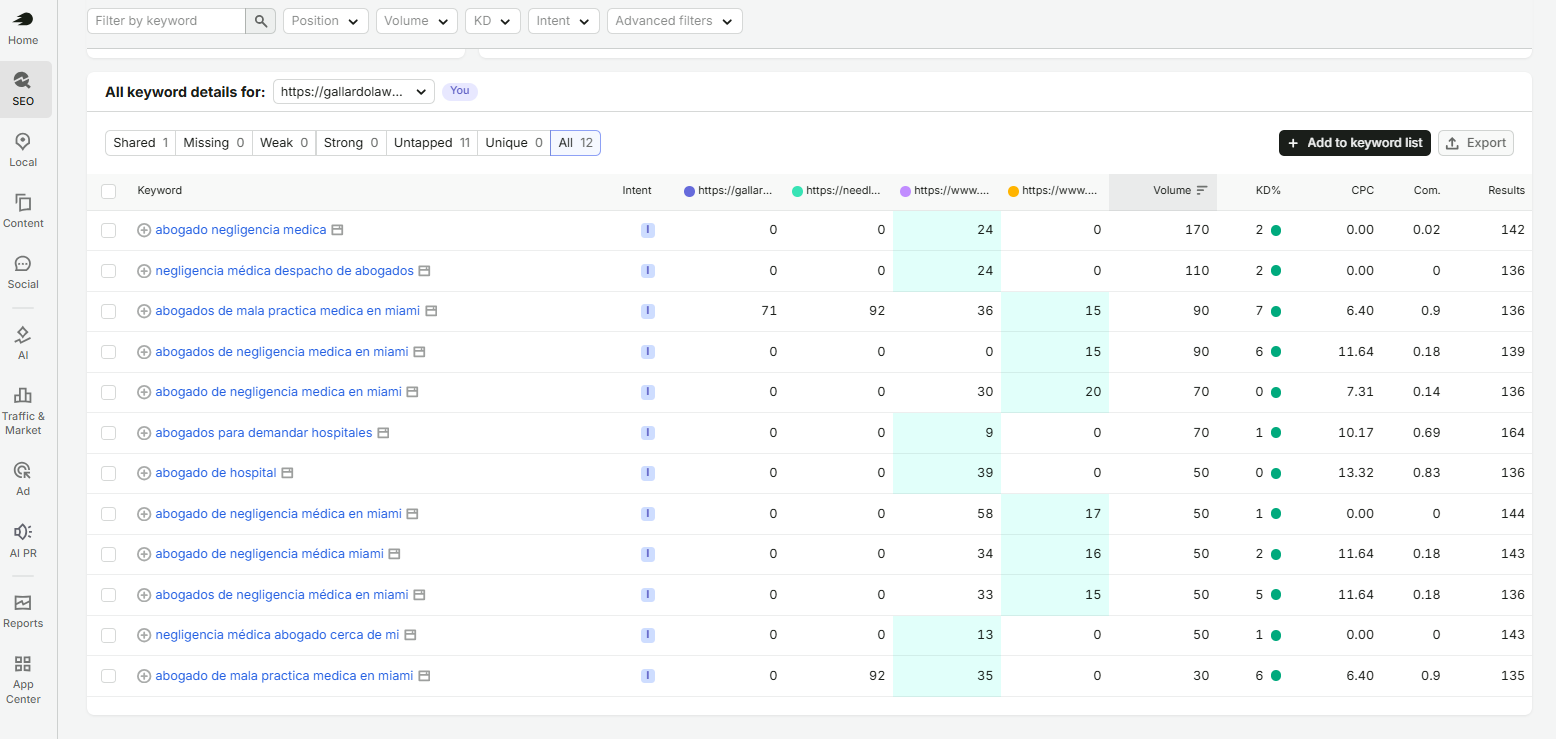The width and height of the screenshot is (1556, 739).
Task: Select the Strong keywords tab
Action: pyautogui.click(x=351, y=143)
